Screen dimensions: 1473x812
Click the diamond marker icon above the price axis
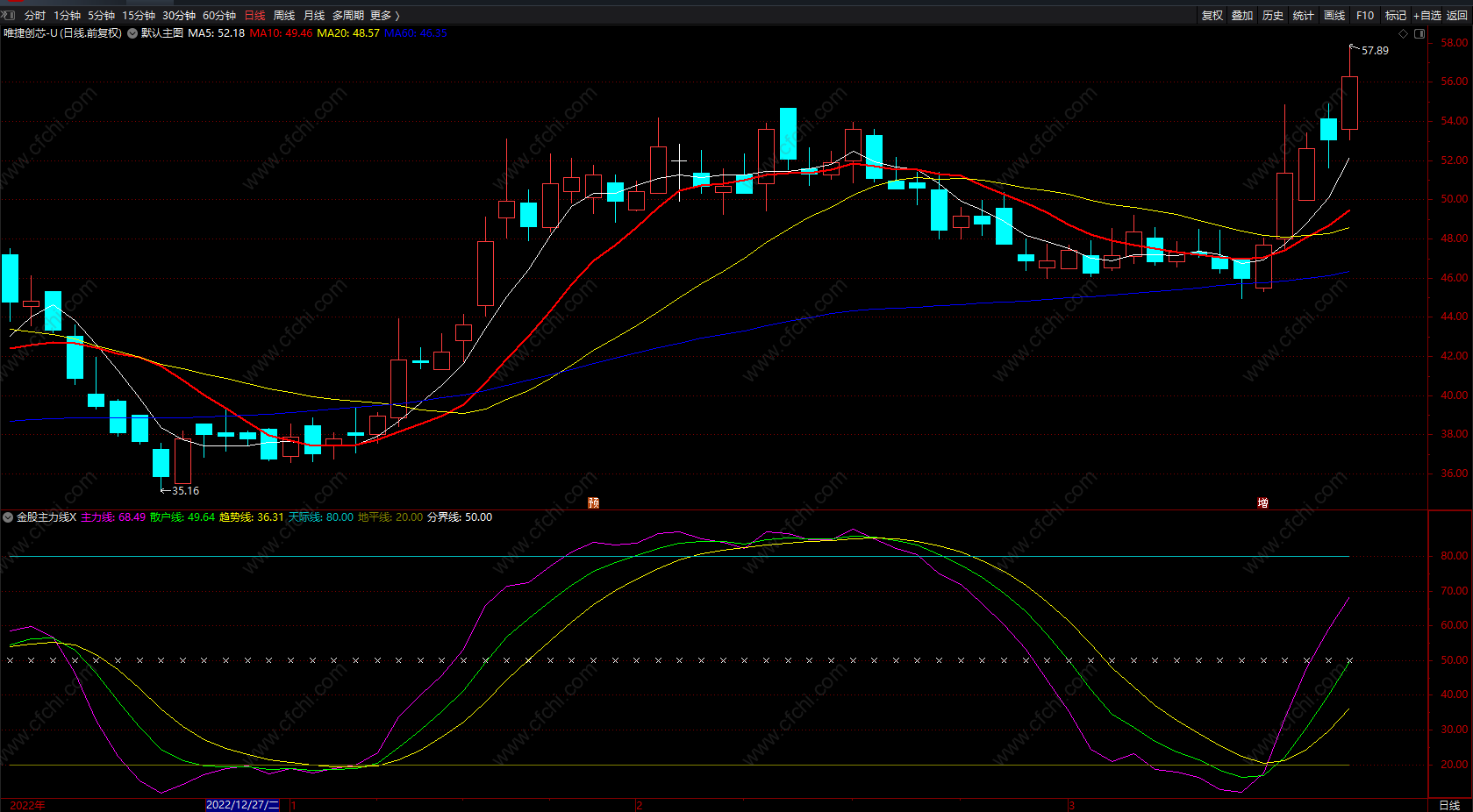(1403, 33)
